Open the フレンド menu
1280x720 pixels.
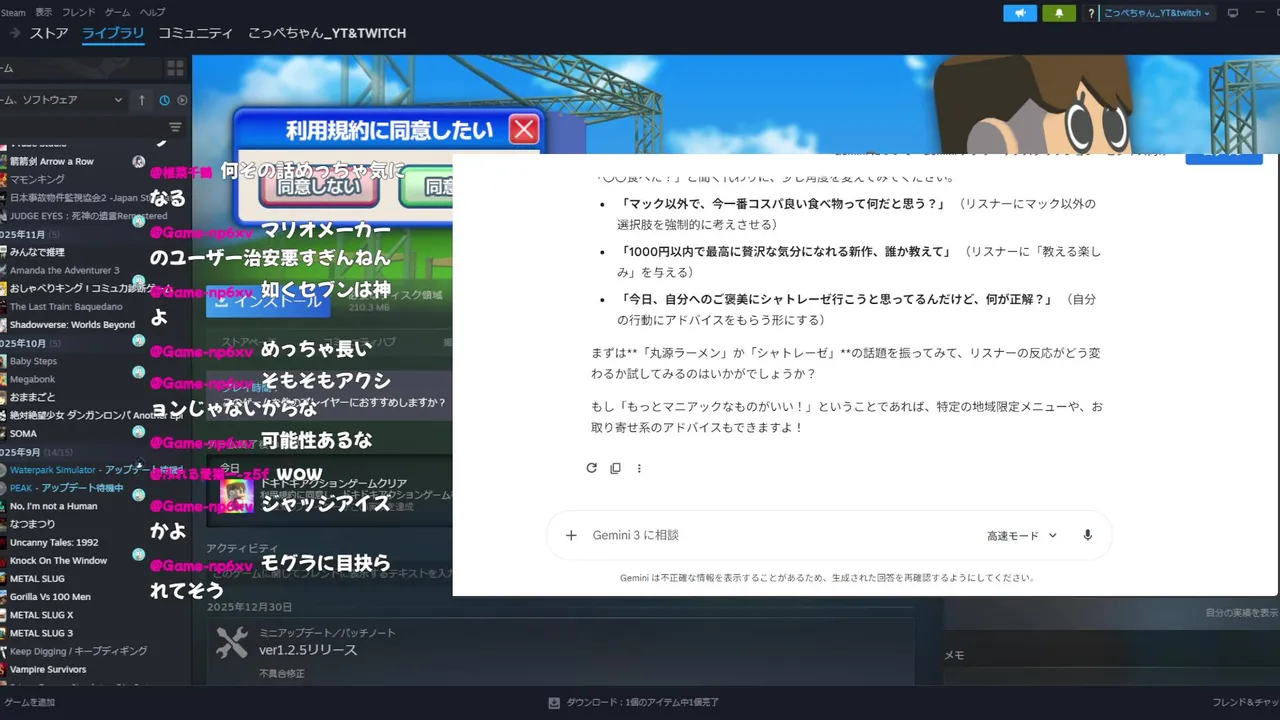coord(79,12)
